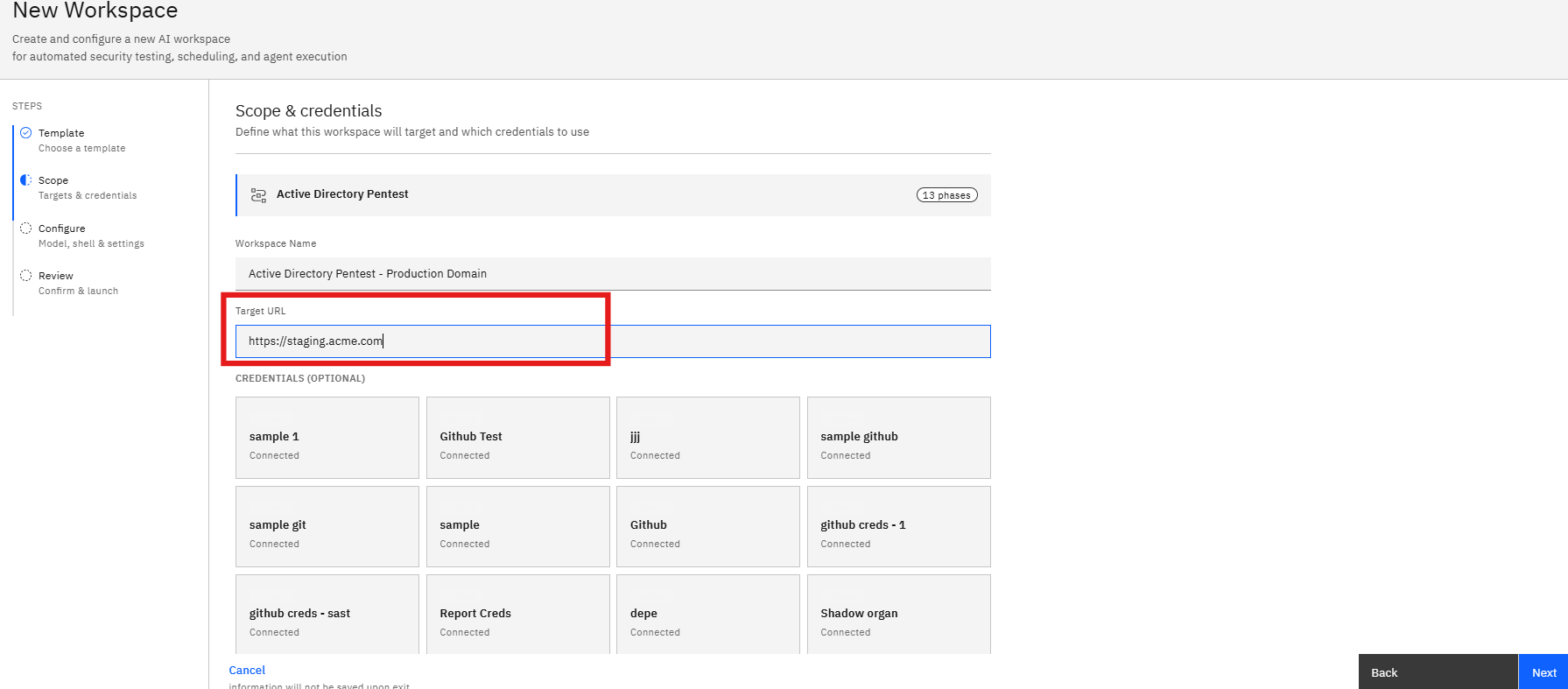Click the Active Directory Pentest template icon

click(x=258, y=195)
